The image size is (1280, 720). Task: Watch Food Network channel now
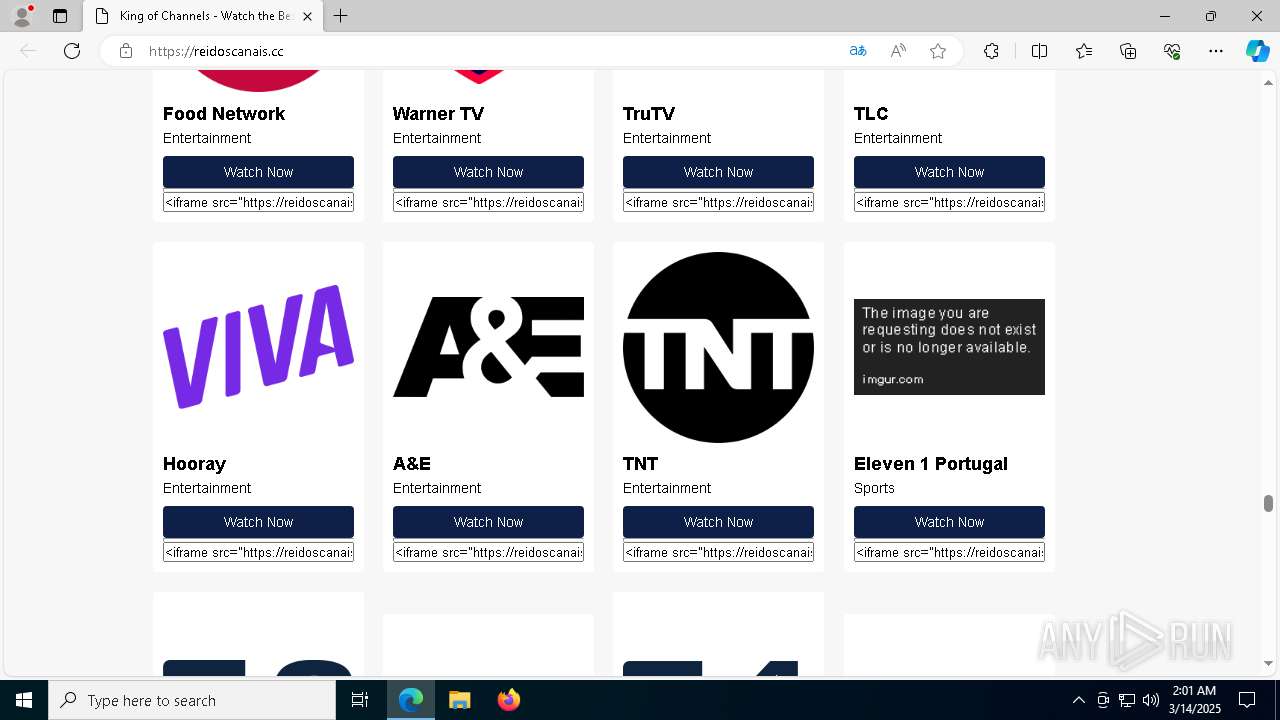(x=258, y=172)
